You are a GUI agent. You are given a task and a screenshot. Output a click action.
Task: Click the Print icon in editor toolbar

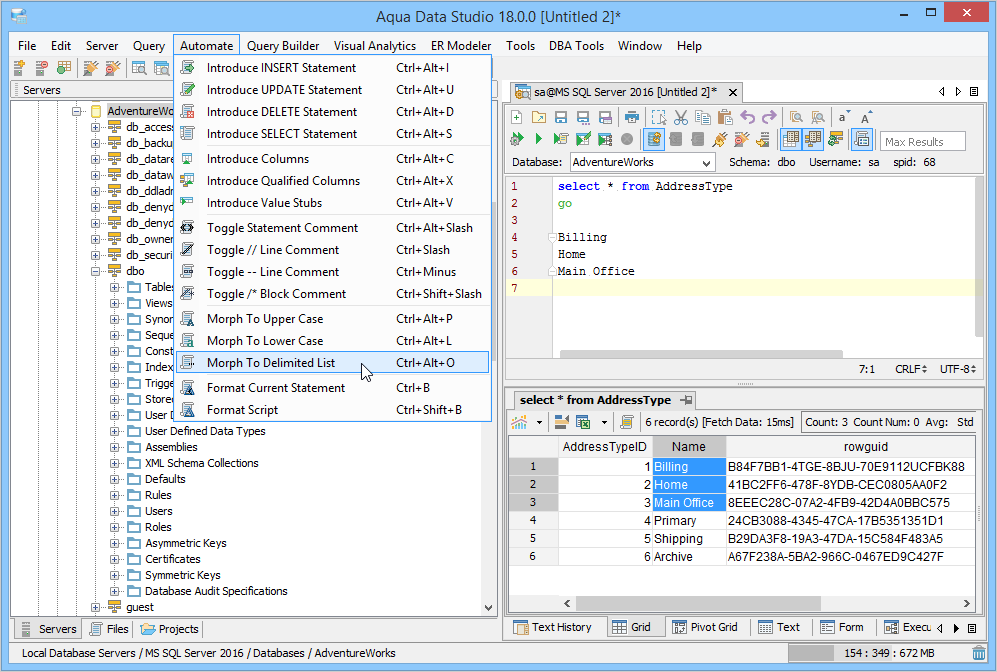pos(631,118)
